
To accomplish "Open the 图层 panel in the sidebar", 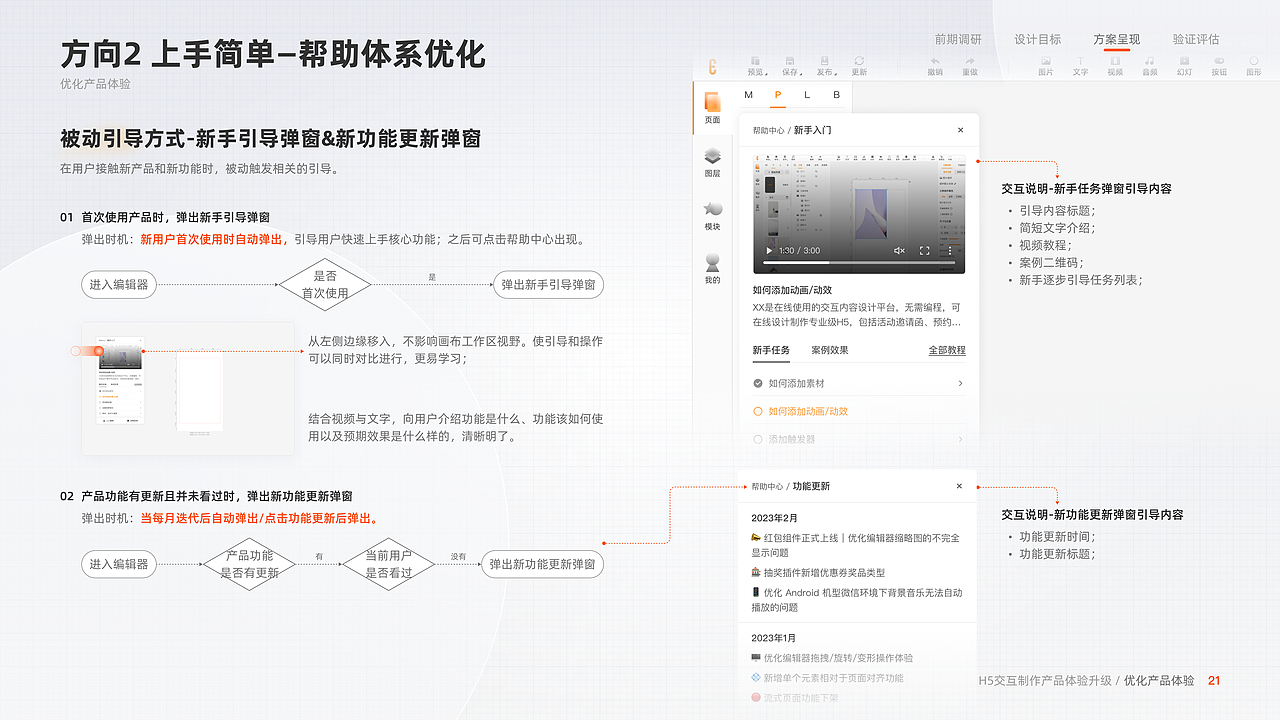I will pyautogui.click(x=712, y=163).
